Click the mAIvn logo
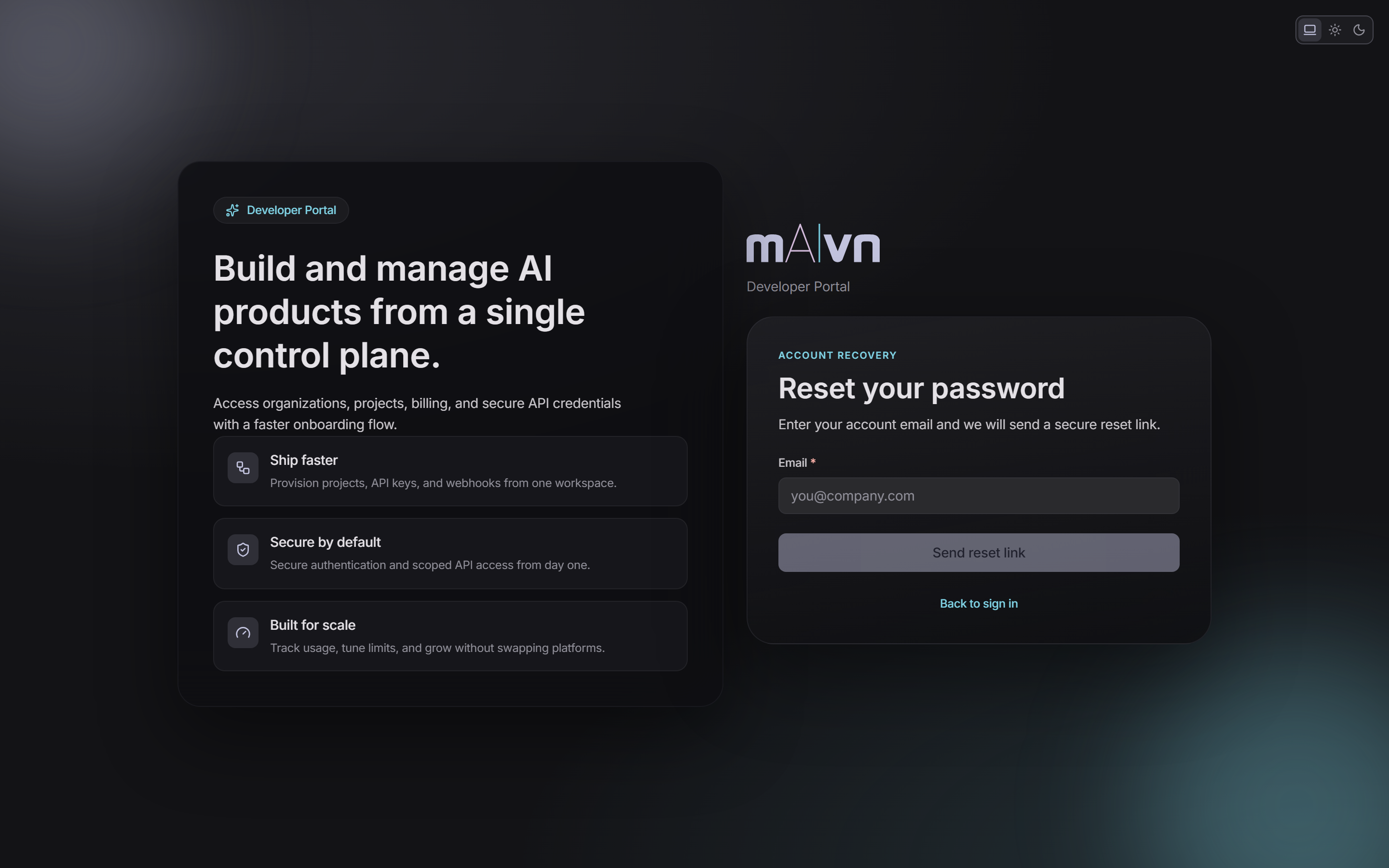 pos(813,244)
